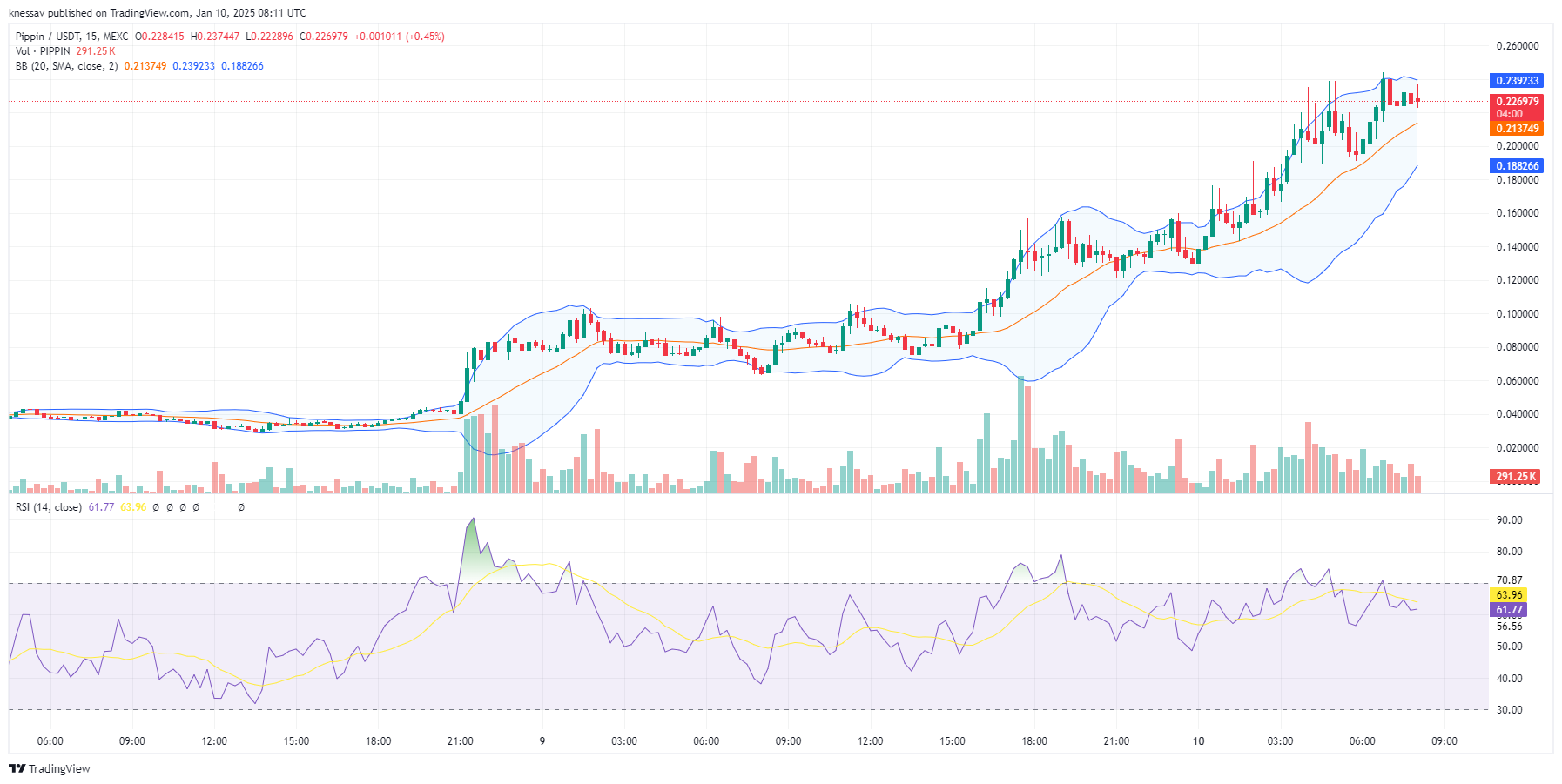Viewport: 1562px width, 784px height.
Task: Click the last 09:00 label on time axis
Action: pyautogui.click(x=1444, y=741)
